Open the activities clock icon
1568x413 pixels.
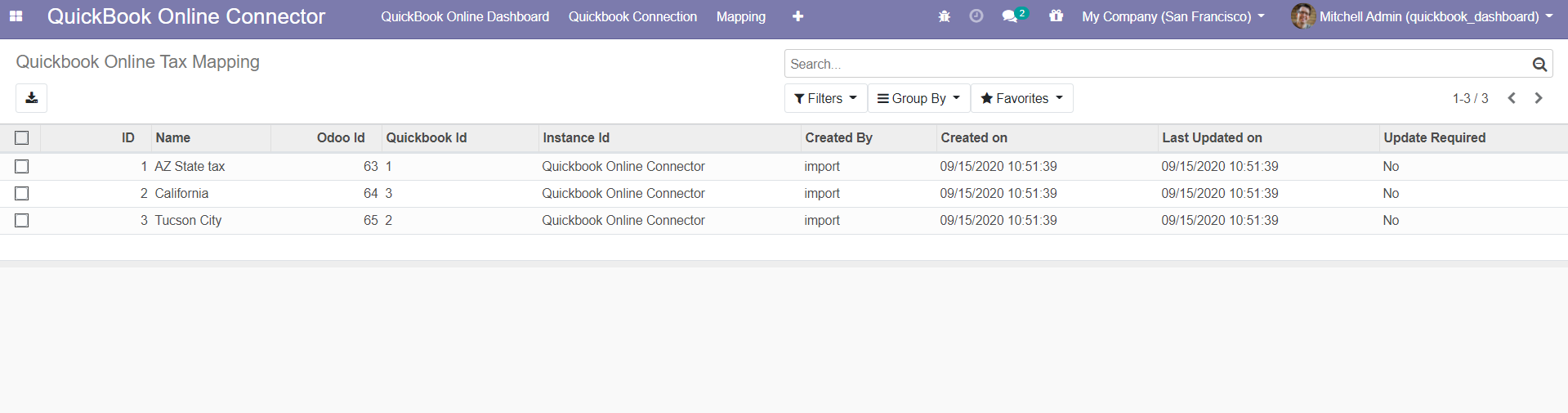pos(976,16)
